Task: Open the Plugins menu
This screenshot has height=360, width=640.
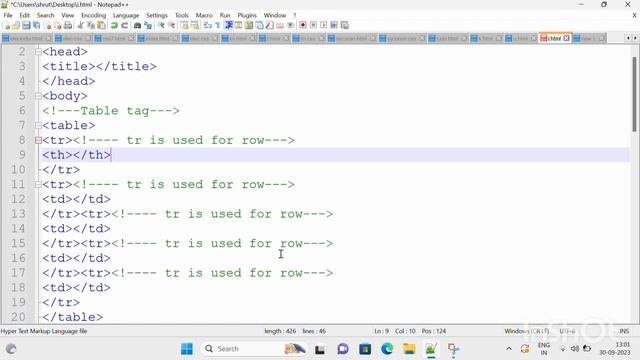Action: click(x=247, y=15)
